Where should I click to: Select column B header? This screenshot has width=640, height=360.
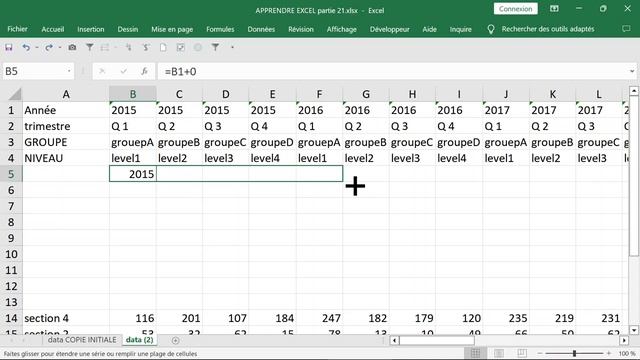click(133, 94)
